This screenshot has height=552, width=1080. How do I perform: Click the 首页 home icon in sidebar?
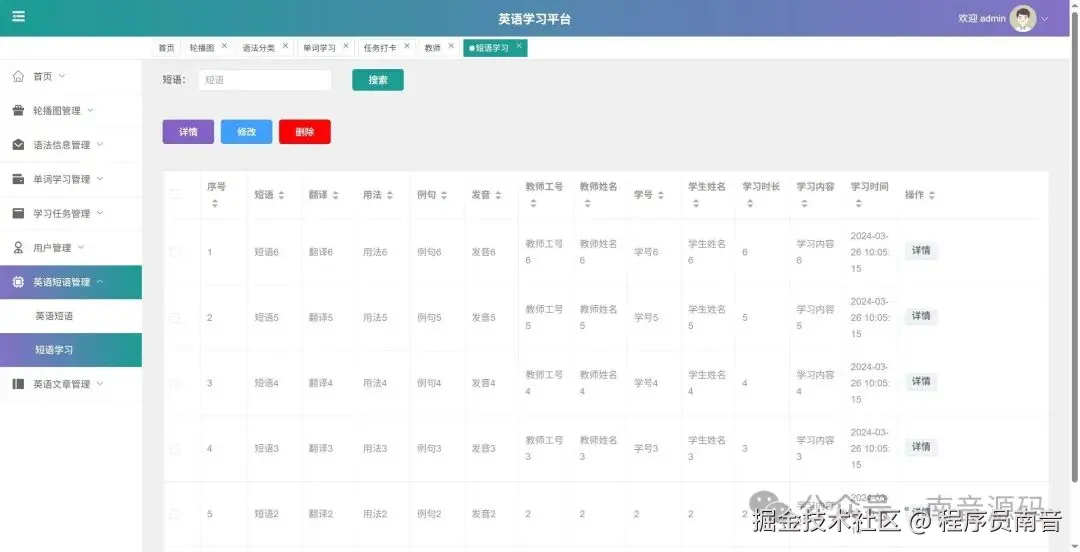tap(19, 76)
